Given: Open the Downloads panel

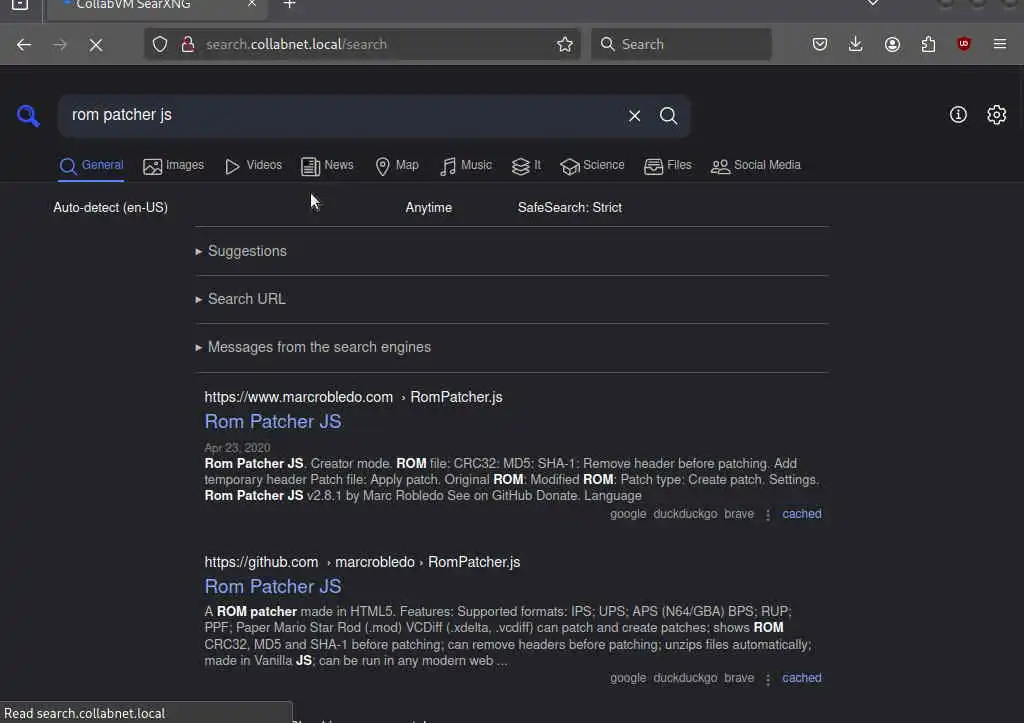Looking at the screenshot, I should [x=856, y=44].
